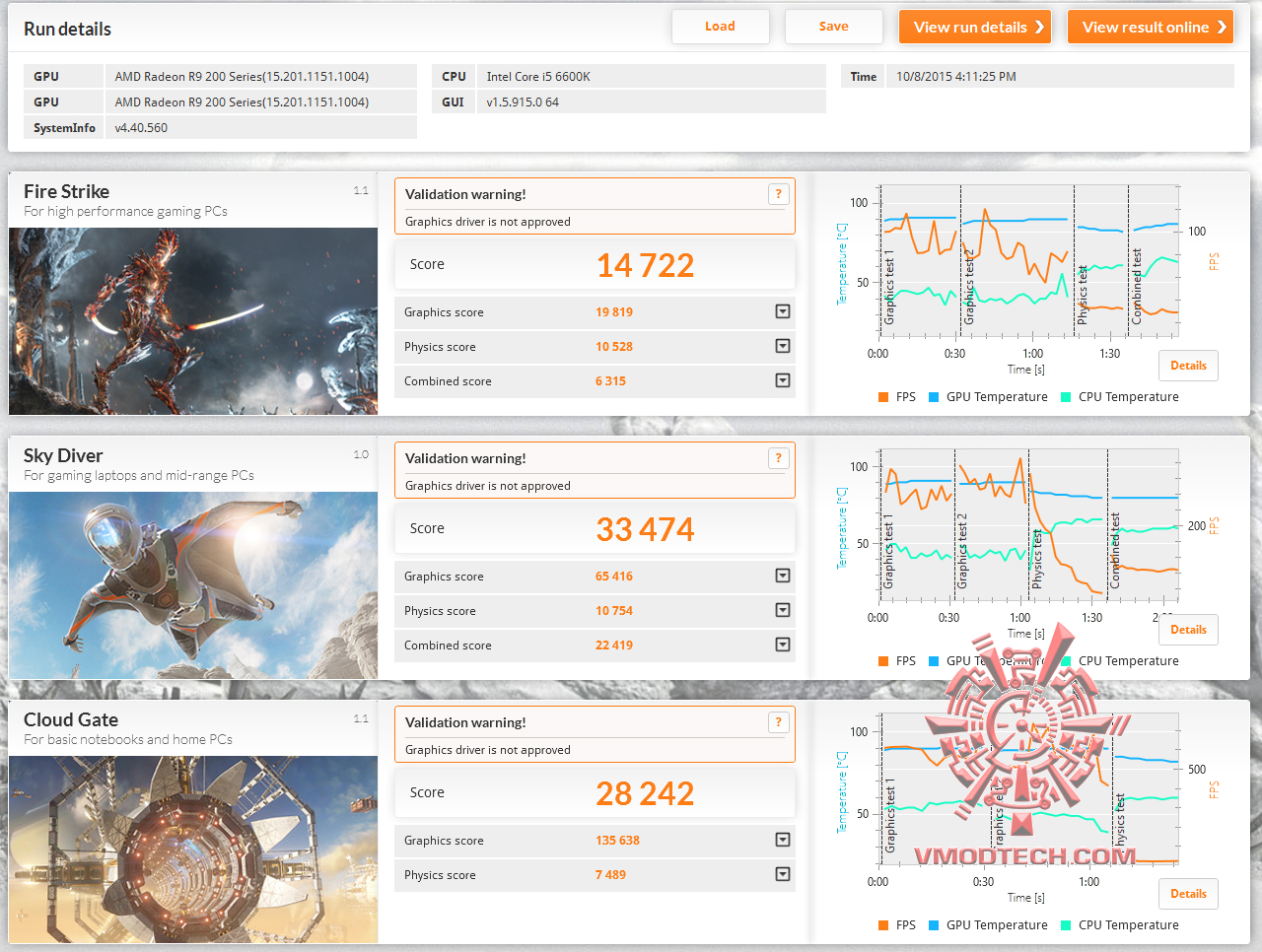The image size is (1262, 952).
Task: Click FPS orange swatch in Fire Strike legend
Action: pyautogui.click(x=883, y=397)
